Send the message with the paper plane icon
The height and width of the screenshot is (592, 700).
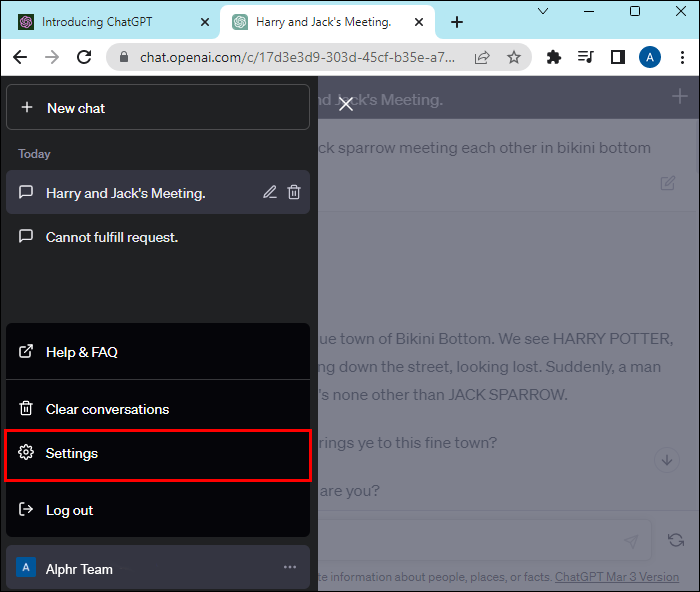pos(631,541)
